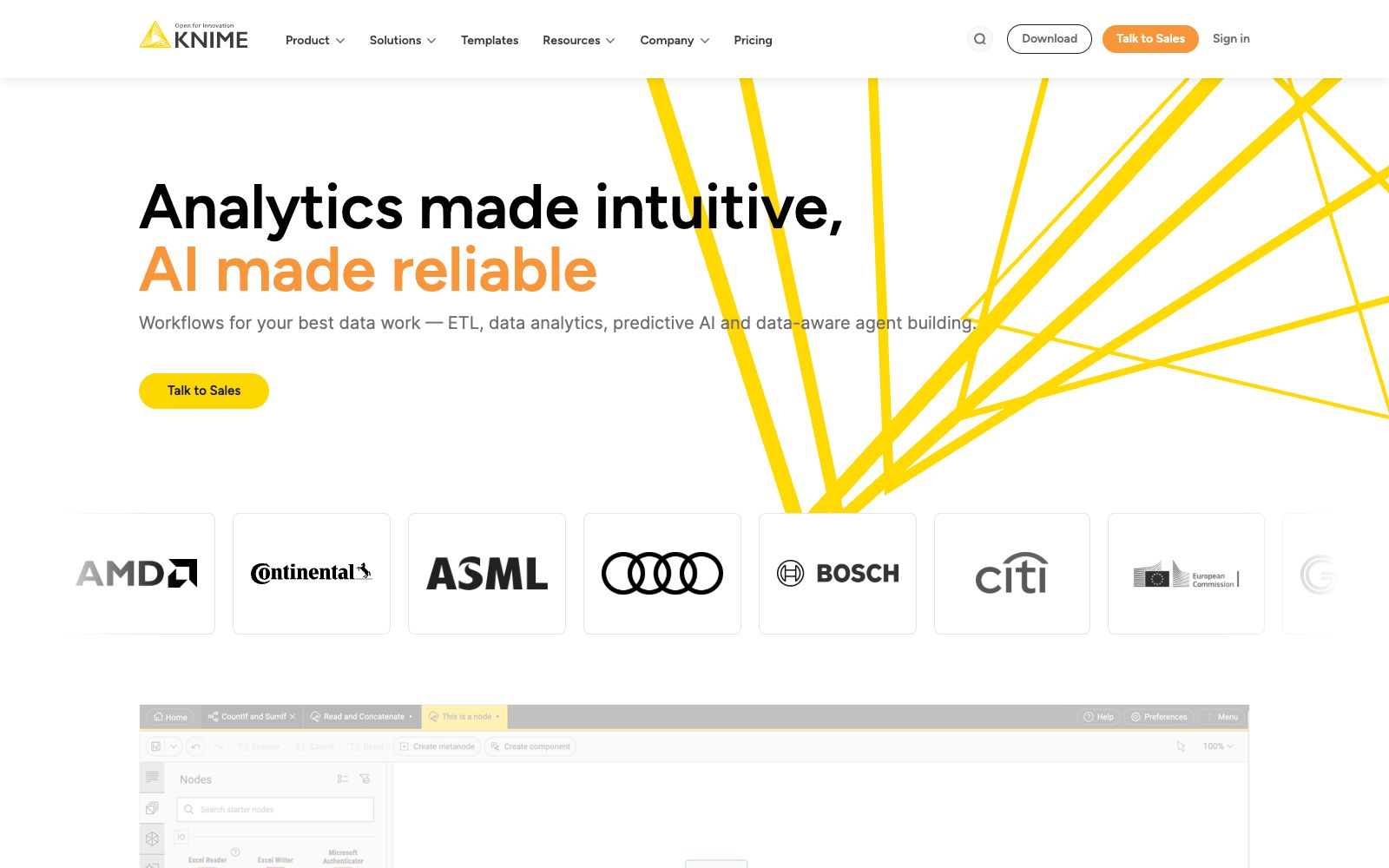Viewport: 1389px width, 868px height.
Task: Open the Pricing page link
Action: coord(753,40)
